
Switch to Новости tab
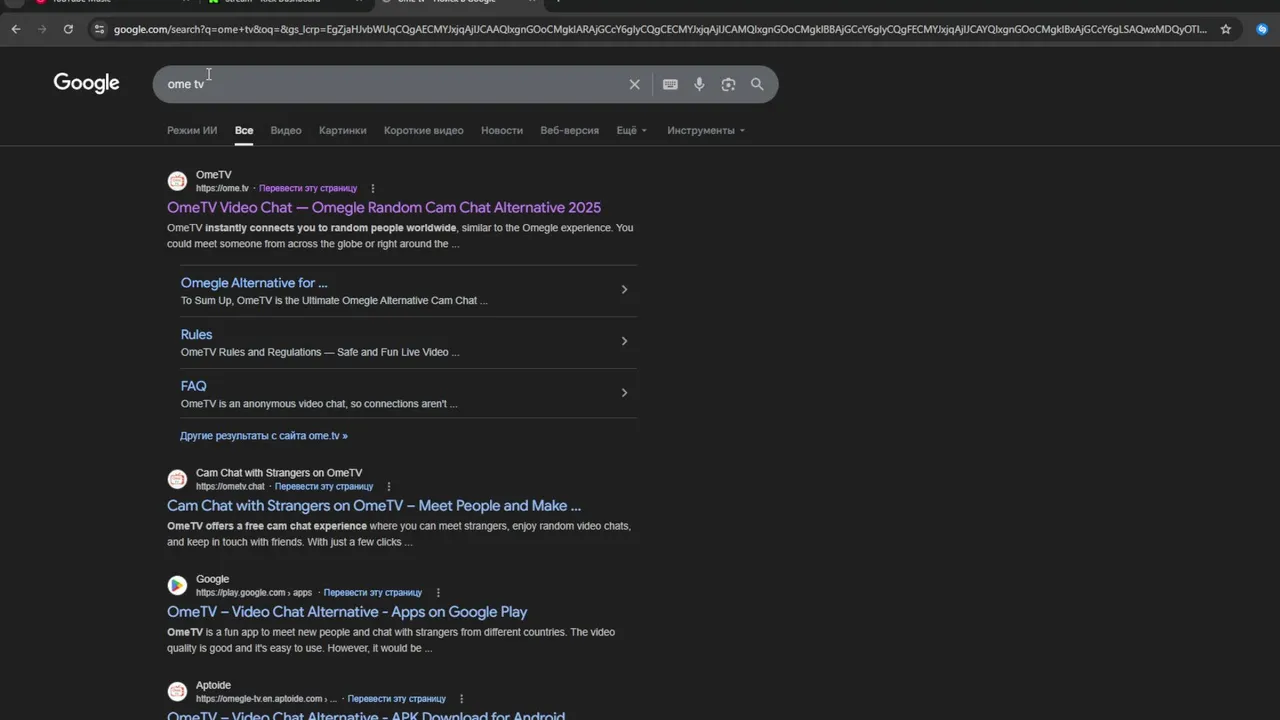(x=502, y=130)
